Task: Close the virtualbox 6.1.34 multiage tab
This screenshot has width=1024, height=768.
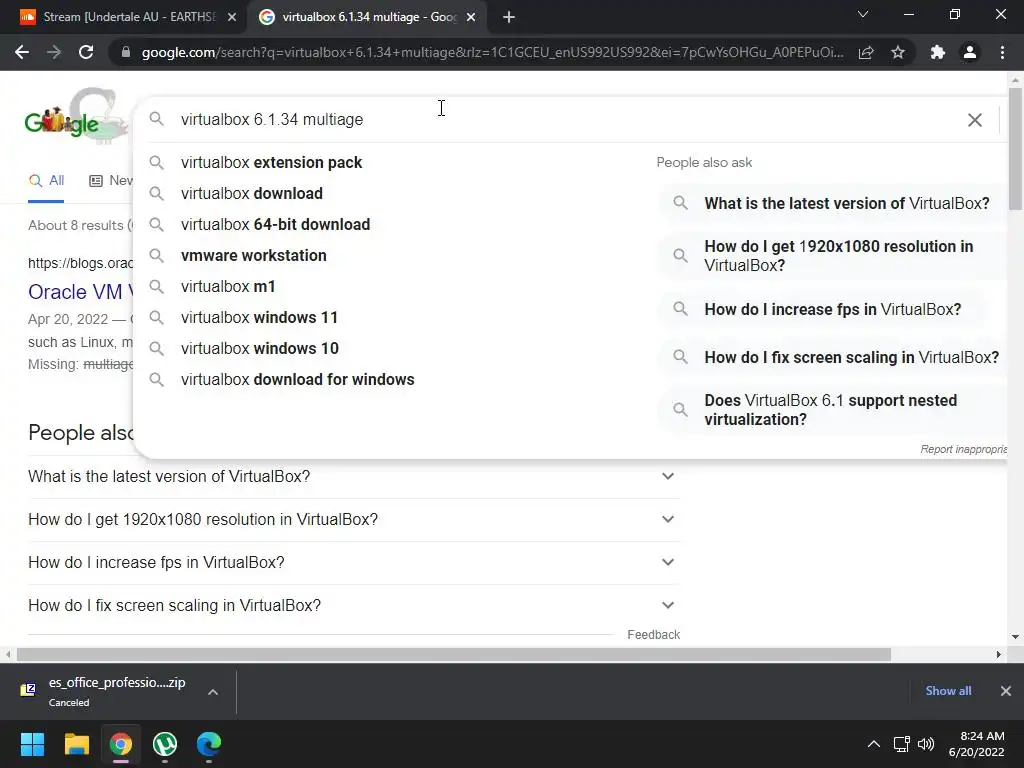Action: pyautogui.click(x=471, y=17)
